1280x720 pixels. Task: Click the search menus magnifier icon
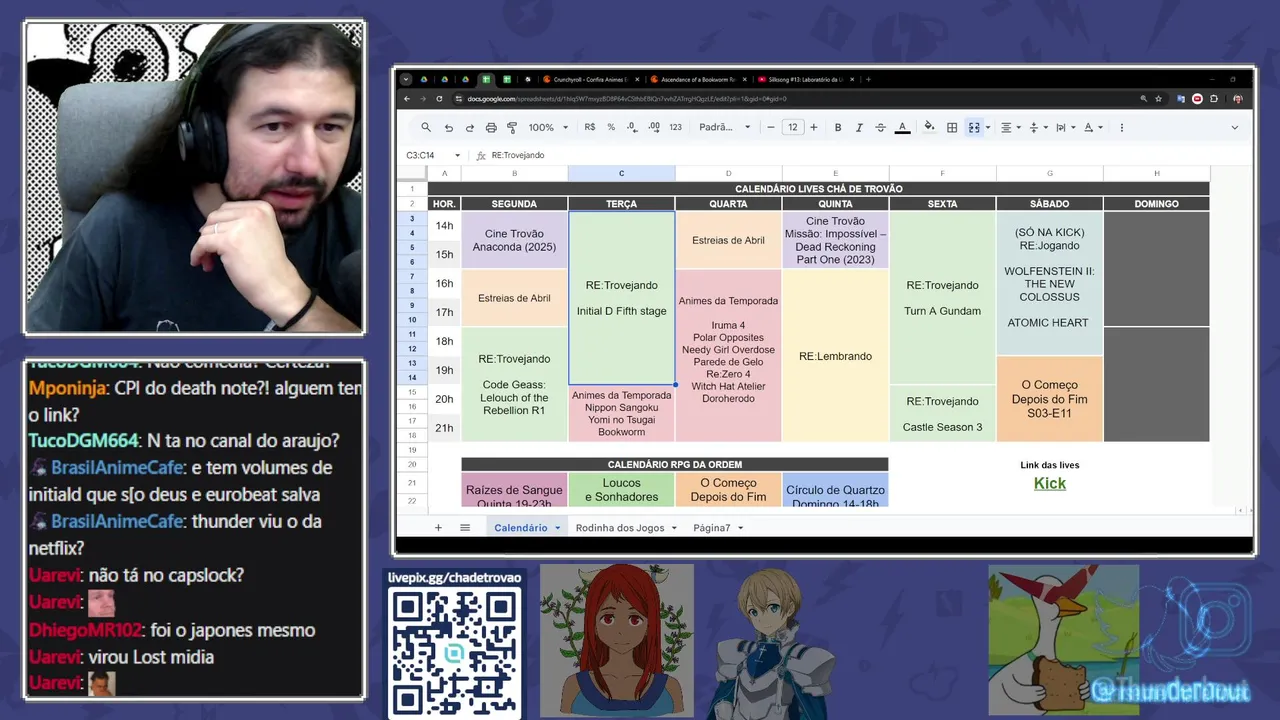coord(426,127)
